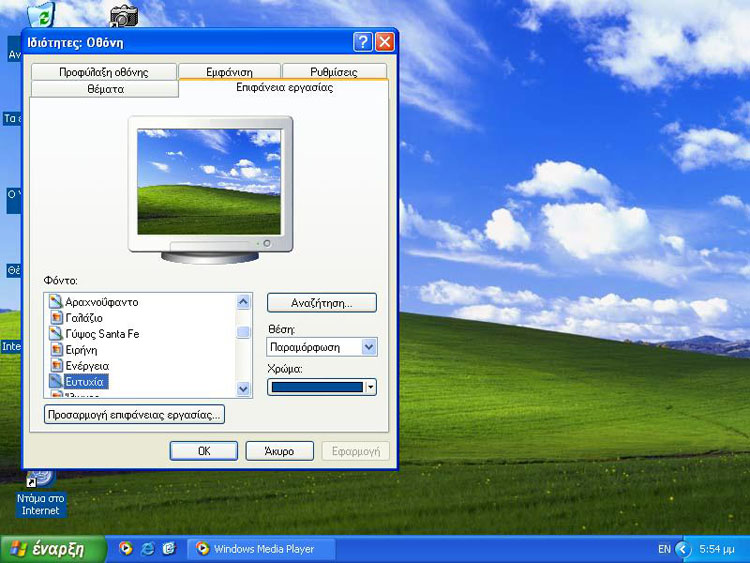This screenshot has width=750, height=563.
Task: Switch to the Θέματα tab
Action: click(x=105, y=89)
